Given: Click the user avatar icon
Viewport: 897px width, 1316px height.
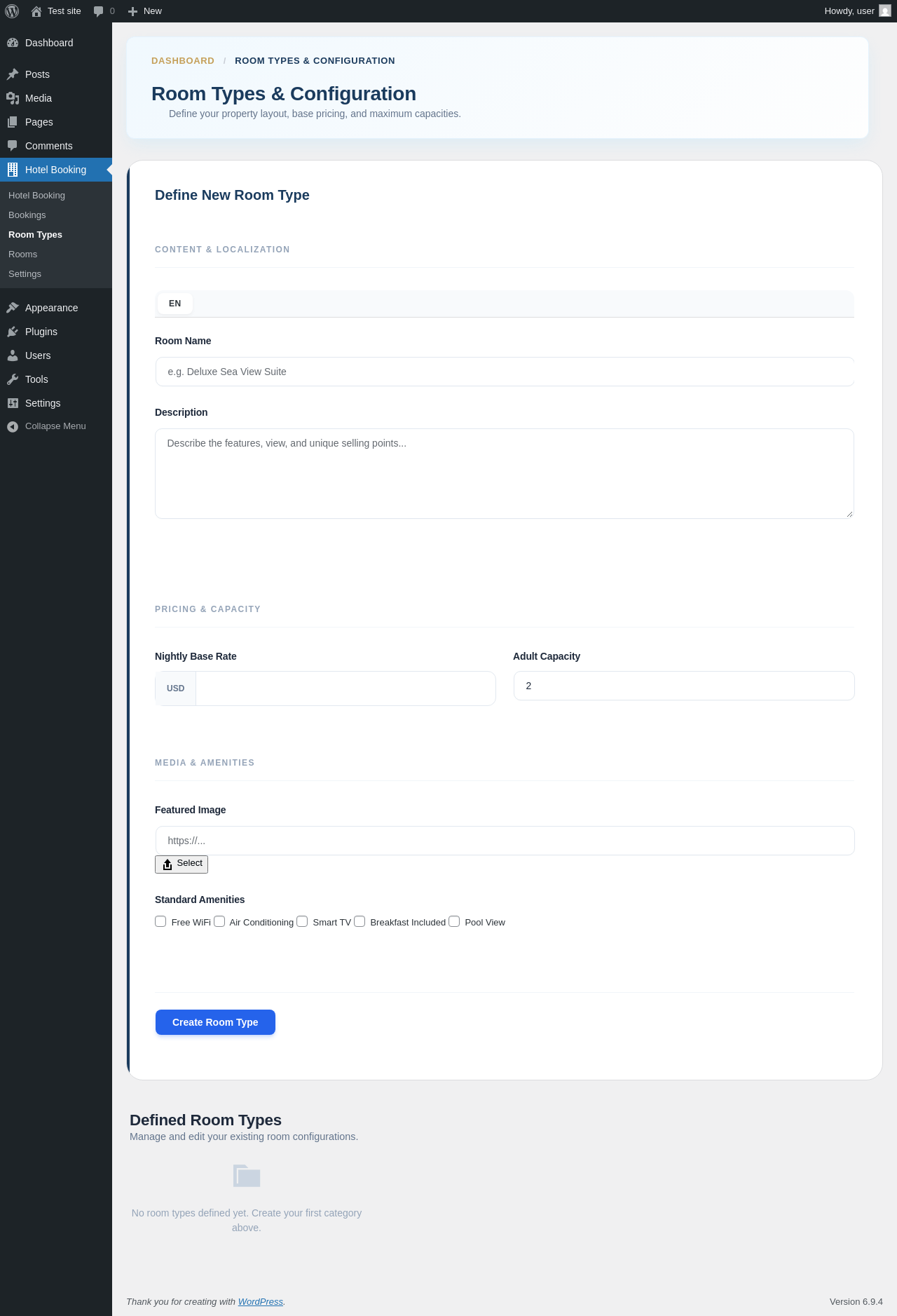Looking at the screenshot, I should click(x=885, y=11).
